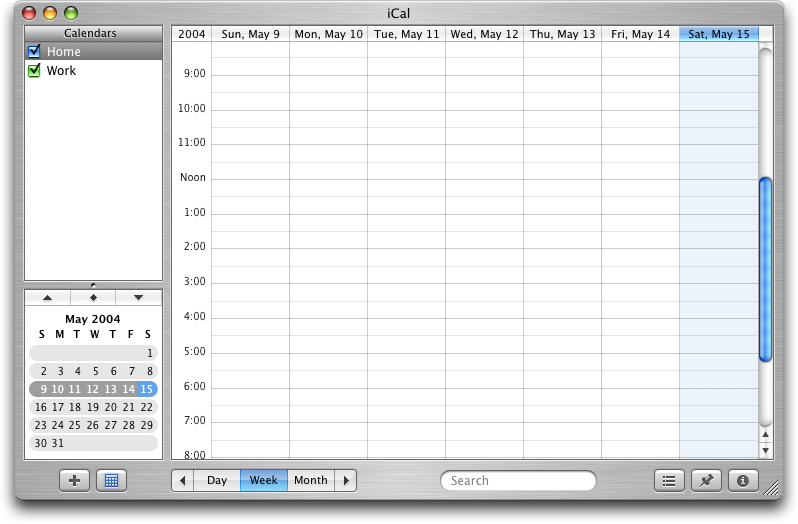798x524 pixels.
Task: Click the 9:00 time label
Action: 195,73
